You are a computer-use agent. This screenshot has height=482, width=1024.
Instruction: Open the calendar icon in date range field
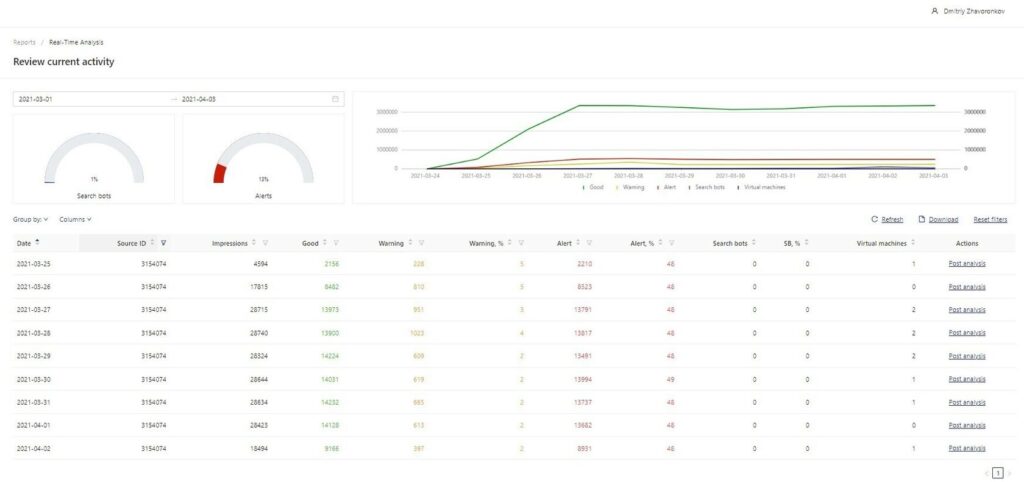coord(335,99)
